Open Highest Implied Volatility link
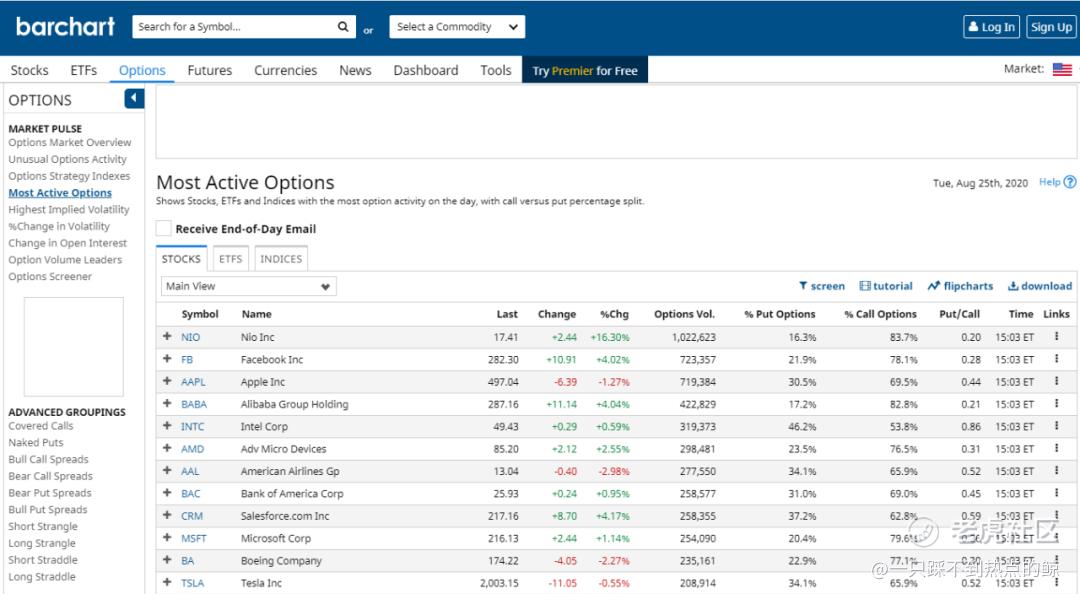 click(69, 209)
